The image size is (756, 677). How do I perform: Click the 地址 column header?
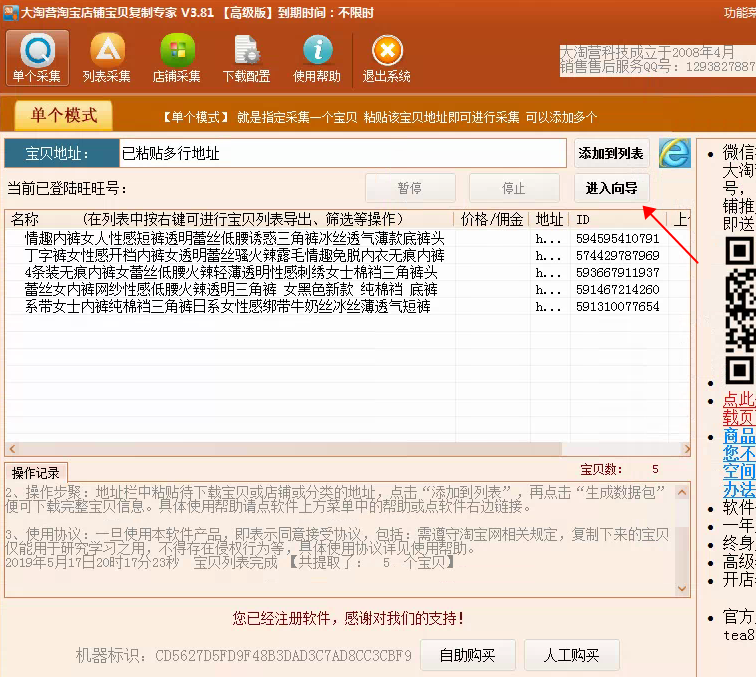[549, 219]
